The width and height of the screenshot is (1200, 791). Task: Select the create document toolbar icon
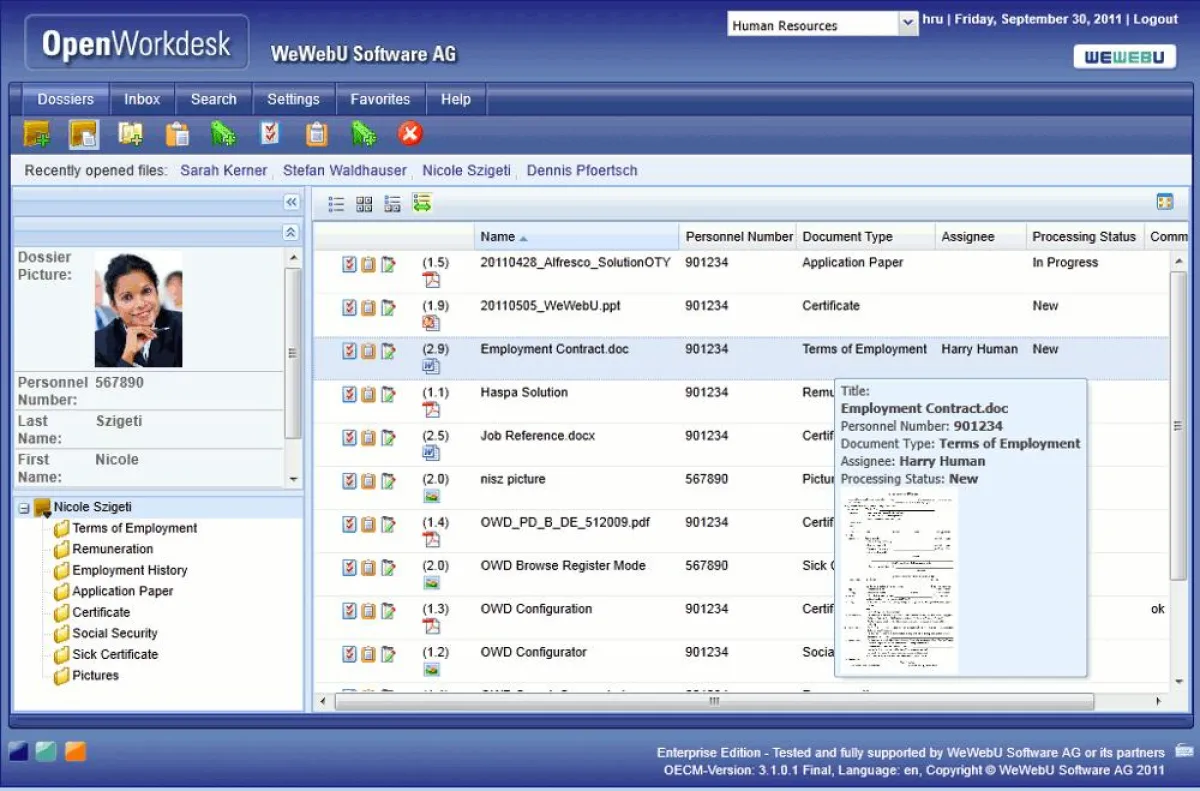point(82,133)
